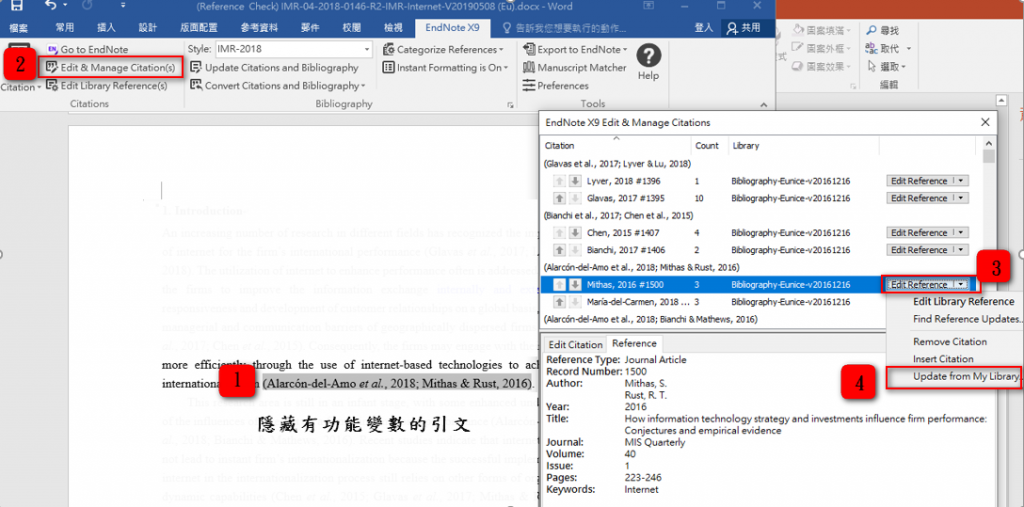Click the citations list scrollbar up arrow
This screenshot has height=507, width=1024.
pos(989,143)
